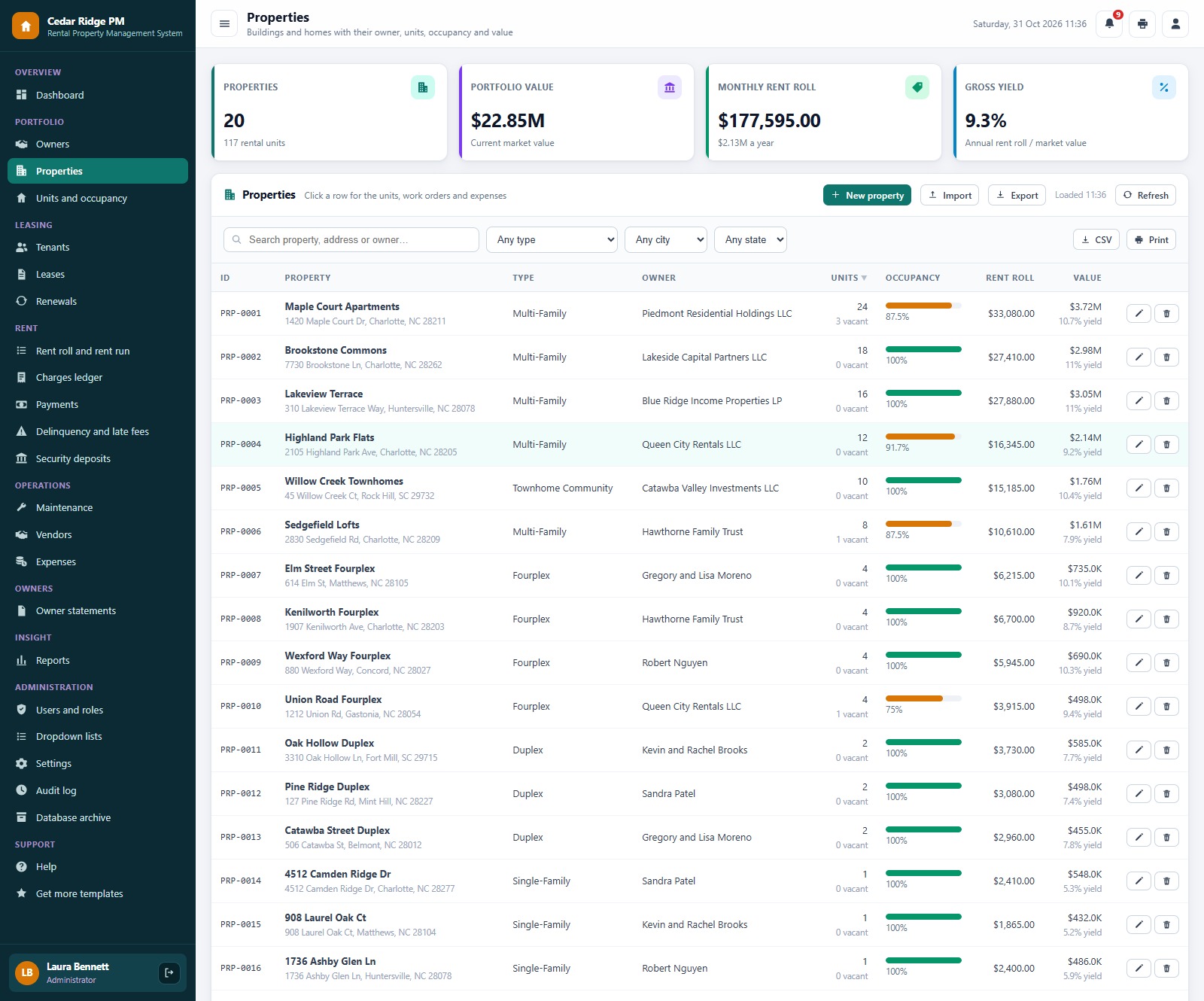Open the user account icon

coord(1175,24)
